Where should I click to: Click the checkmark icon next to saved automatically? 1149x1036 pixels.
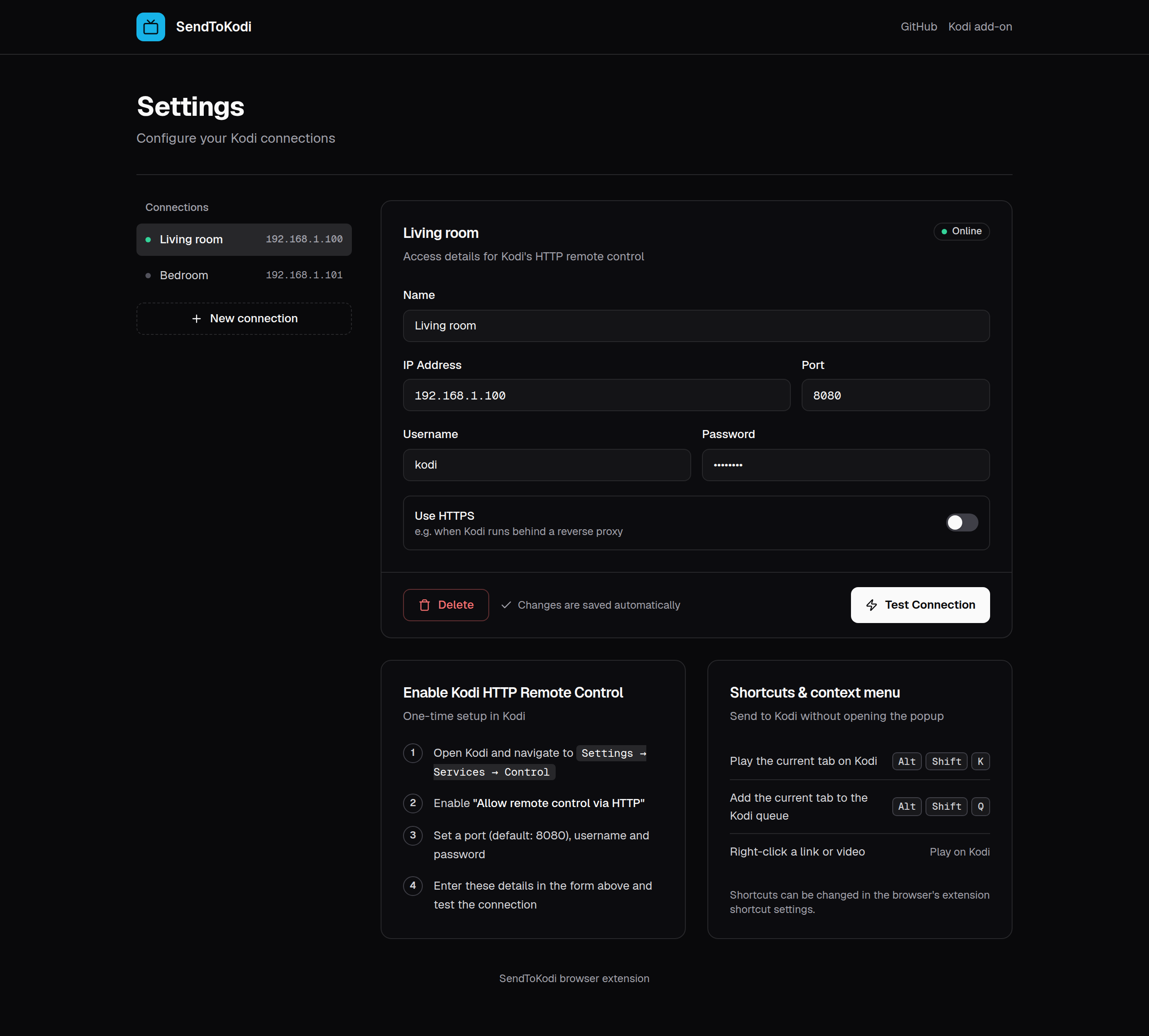pos(506,605)
